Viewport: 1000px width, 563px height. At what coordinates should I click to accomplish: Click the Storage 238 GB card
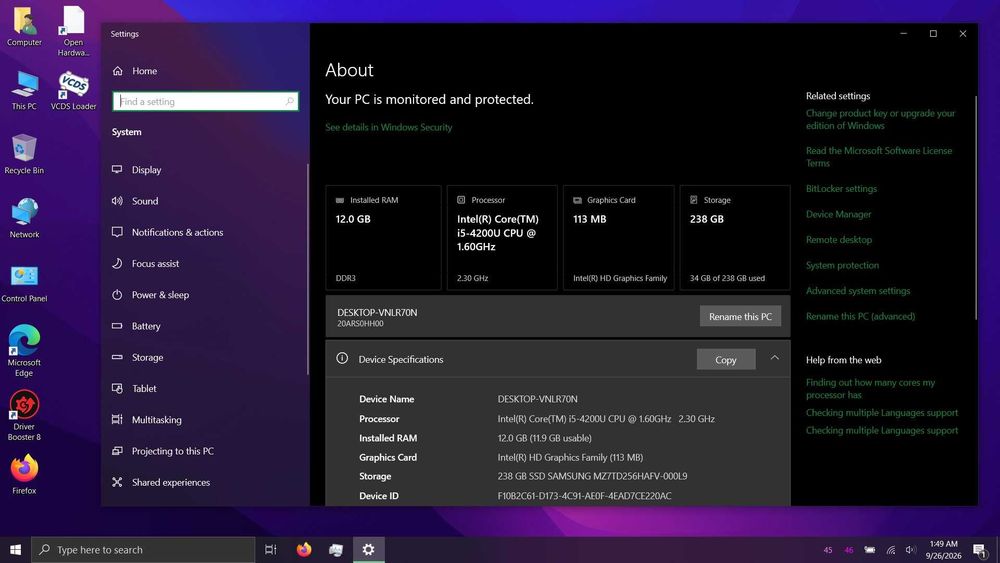735,238
